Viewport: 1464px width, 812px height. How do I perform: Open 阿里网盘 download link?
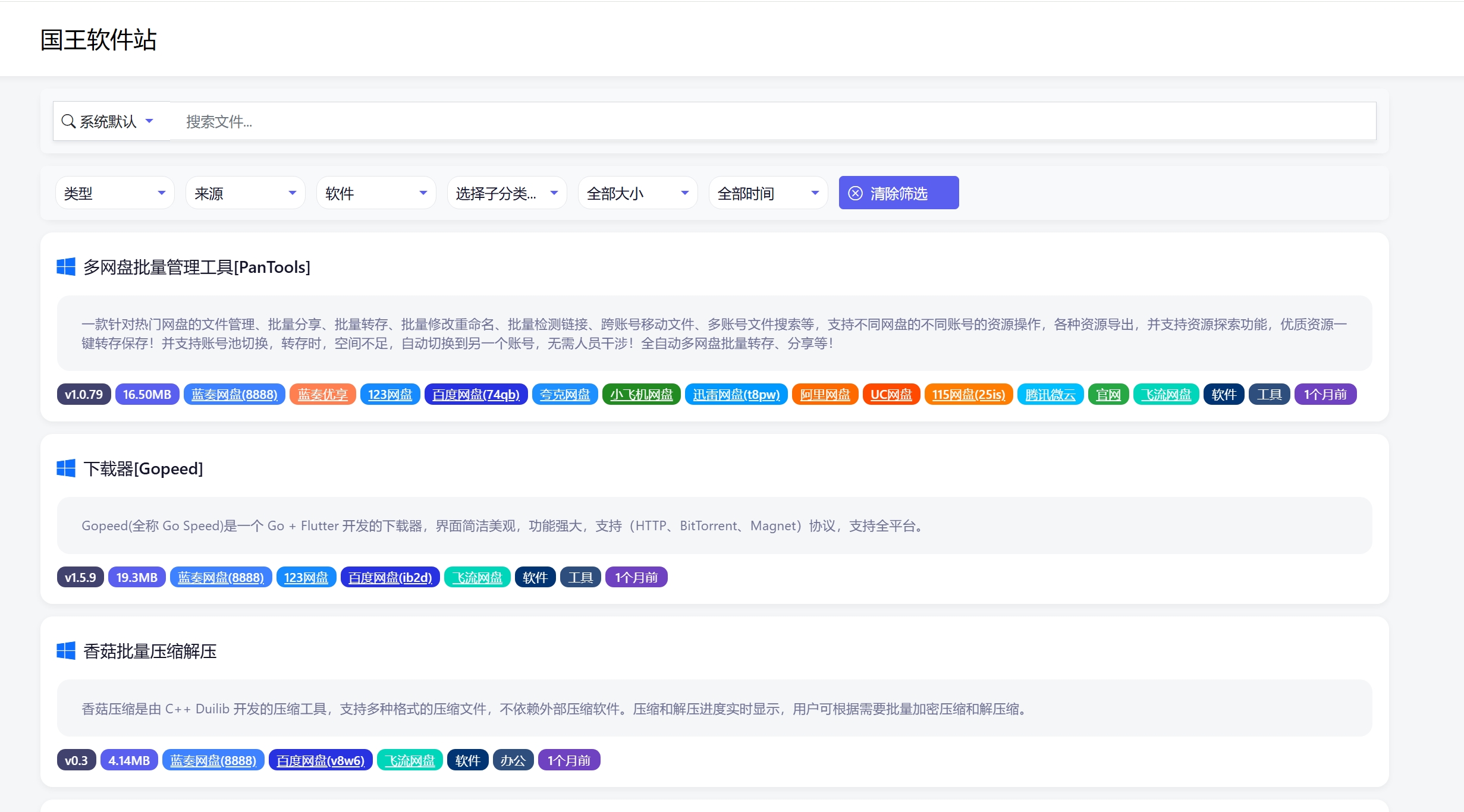click(x=825, y=394)
